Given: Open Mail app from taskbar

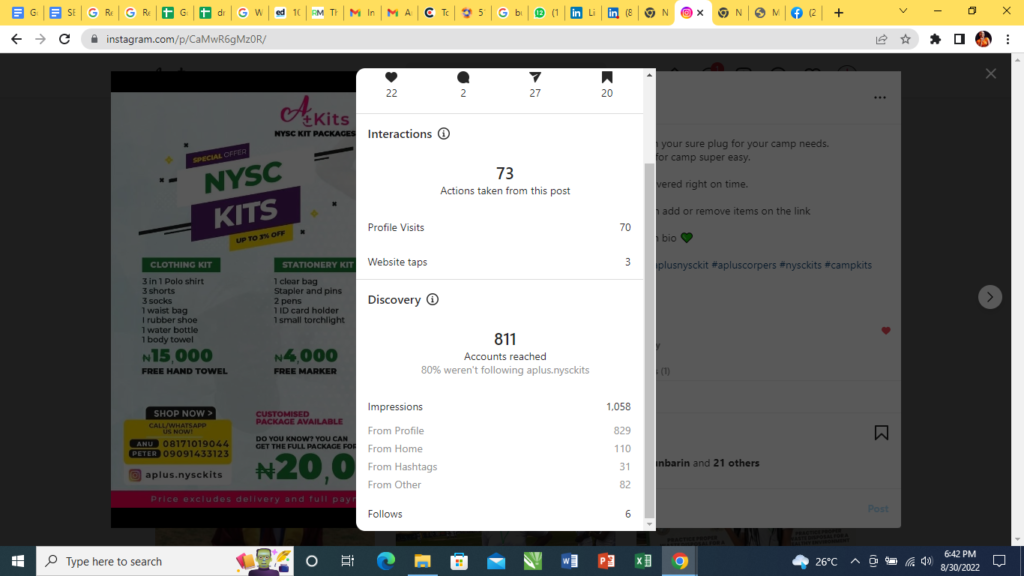Looking at the screenshot, I should 496,561.
